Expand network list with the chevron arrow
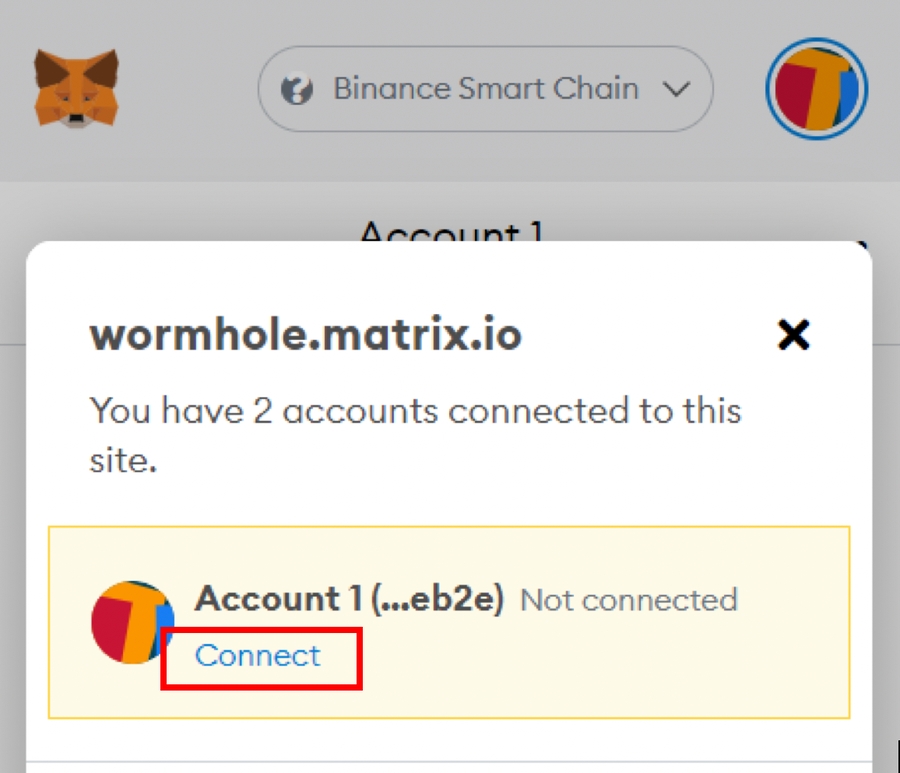 [677, 89]
